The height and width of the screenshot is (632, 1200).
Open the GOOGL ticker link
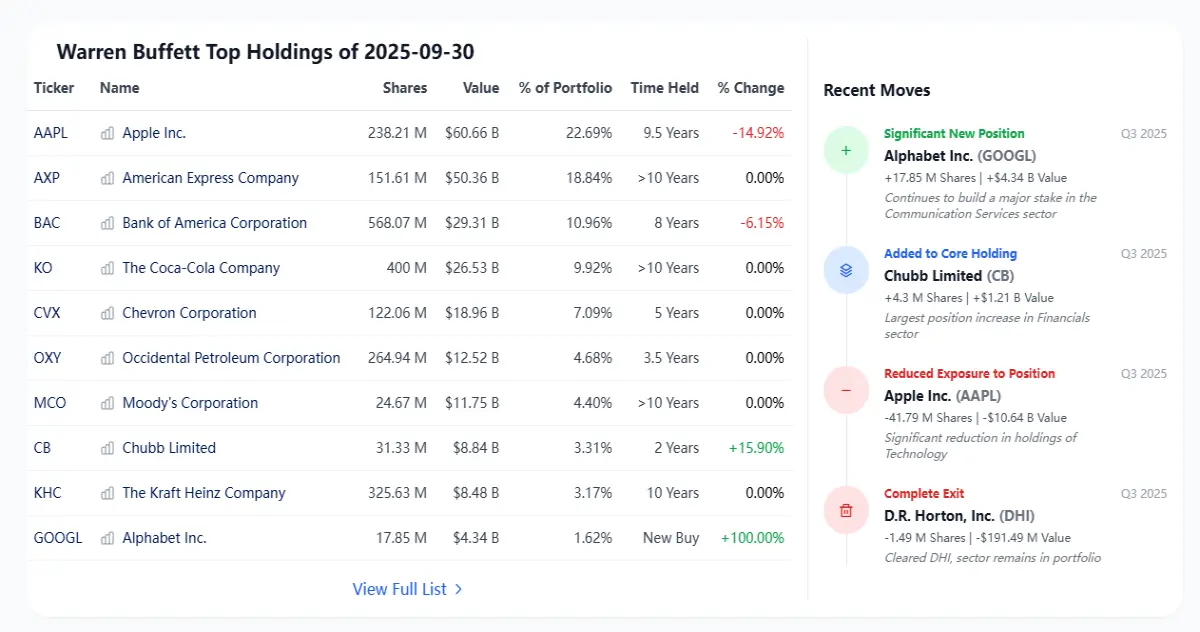(58, 538)
